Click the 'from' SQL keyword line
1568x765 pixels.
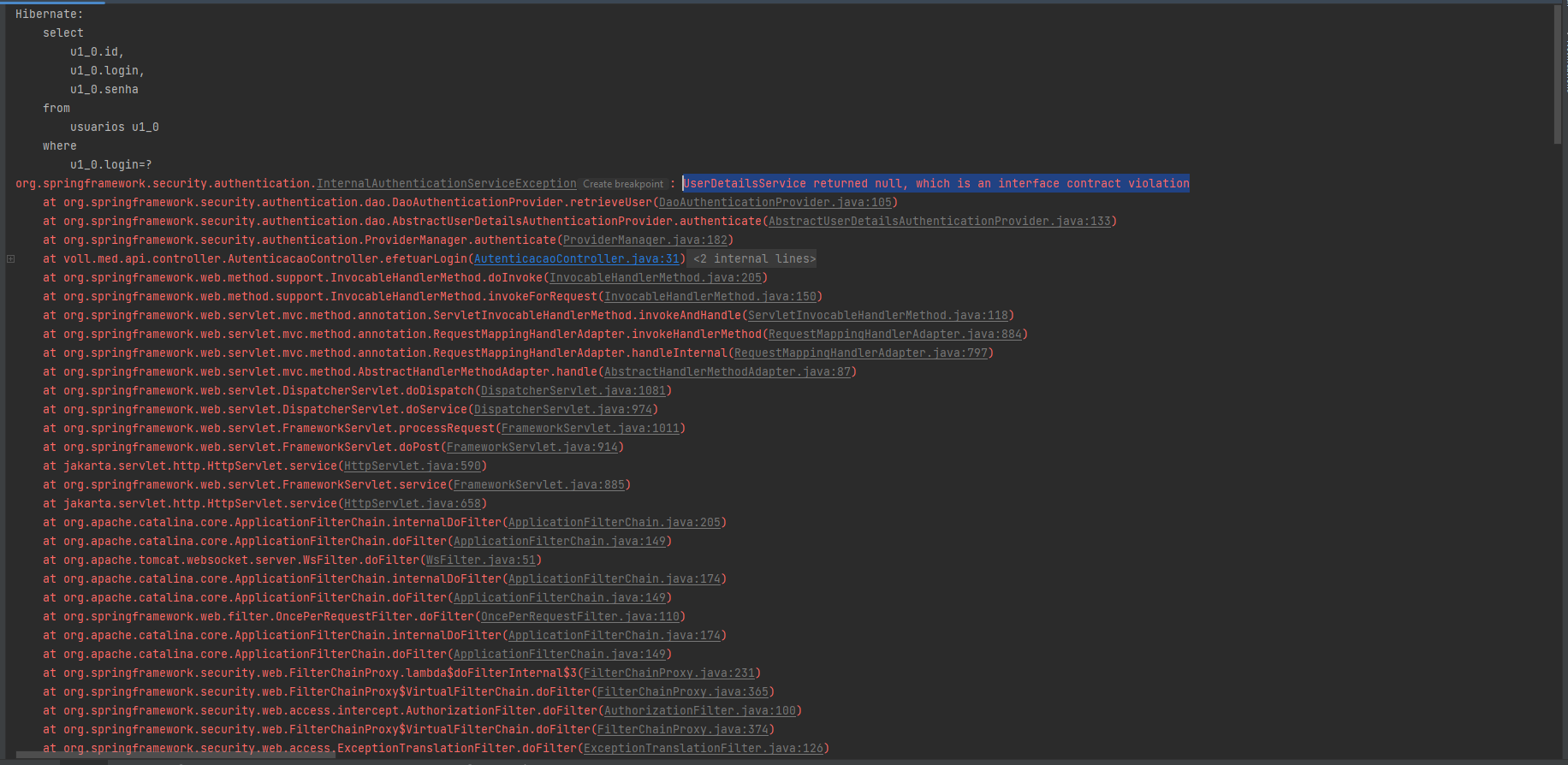[x=56, y=108]
